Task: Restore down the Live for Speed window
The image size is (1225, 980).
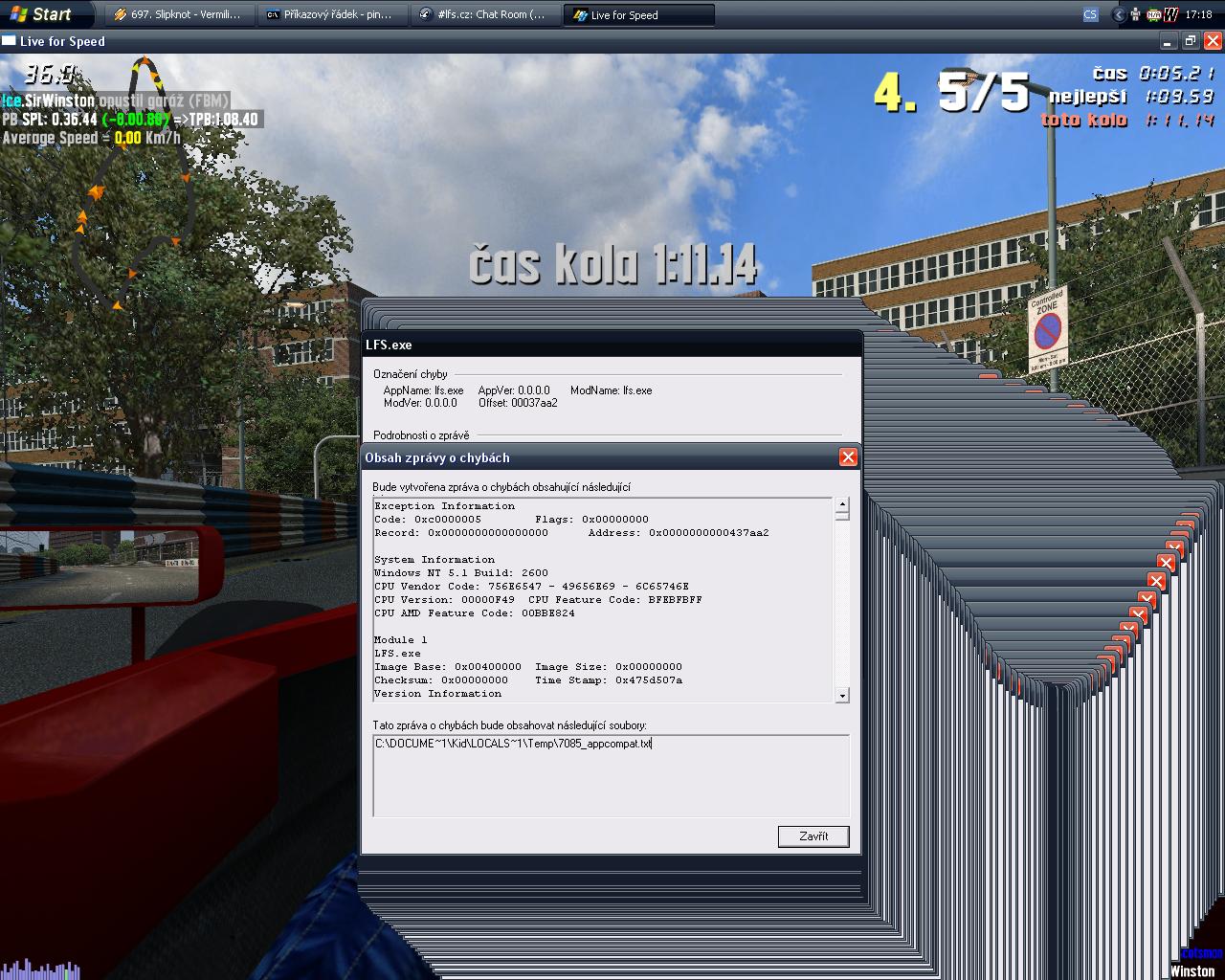Action: (1190, 41)
